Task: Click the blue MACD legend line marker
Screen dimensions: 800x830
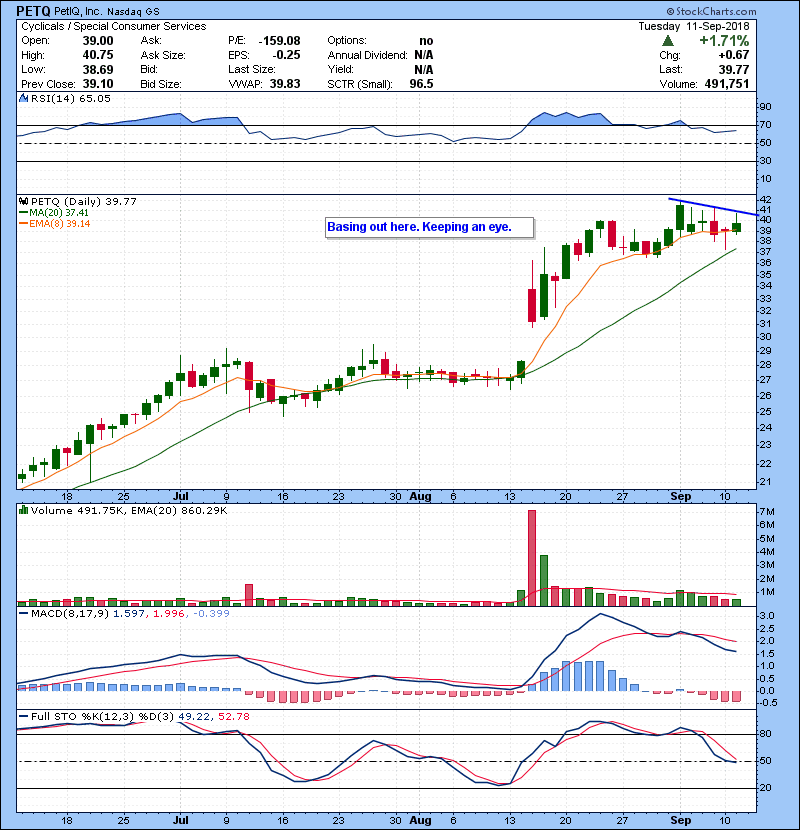Action: (23, 614)
